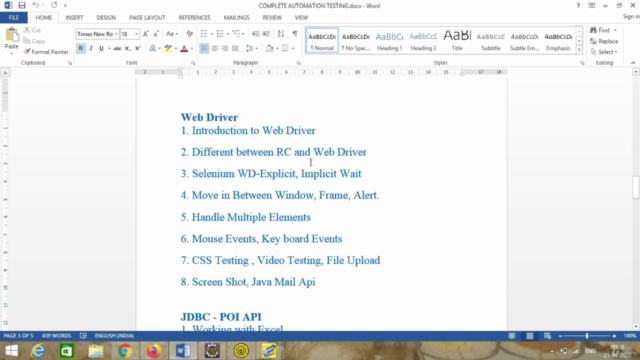The width and height of the screenshot is (640, 360).
Task: Open the font name dropdown
Action: coord(116,34)
